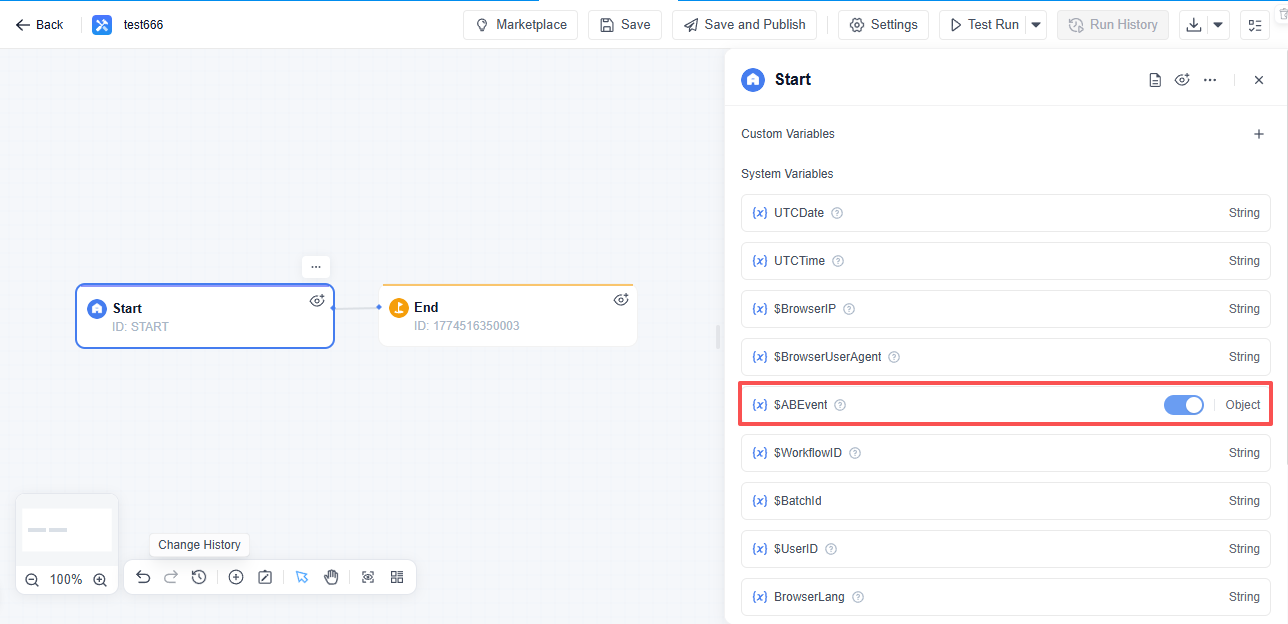Click the undo arrow in canvas toolbar
Viewport: 1288px width, 624px height.
click(x=143, y=577)
